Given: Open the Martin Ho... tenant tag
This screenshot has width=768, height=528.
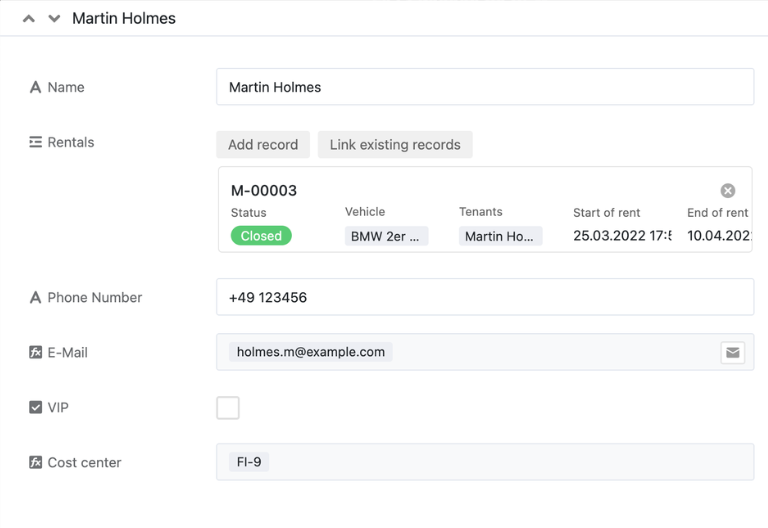Looking at the screenshot, I should pyautogui.click(x=500, y=237).
